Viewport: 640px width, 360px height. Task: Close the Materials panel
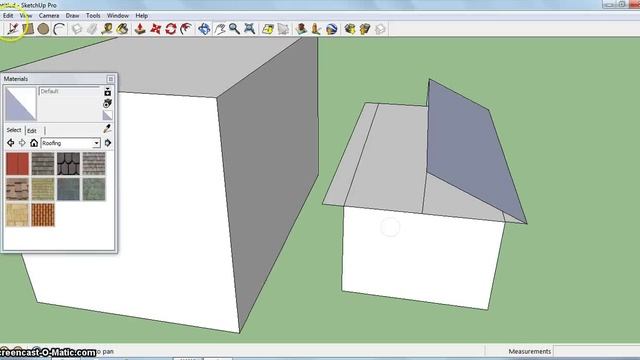(x=111, y=79)
